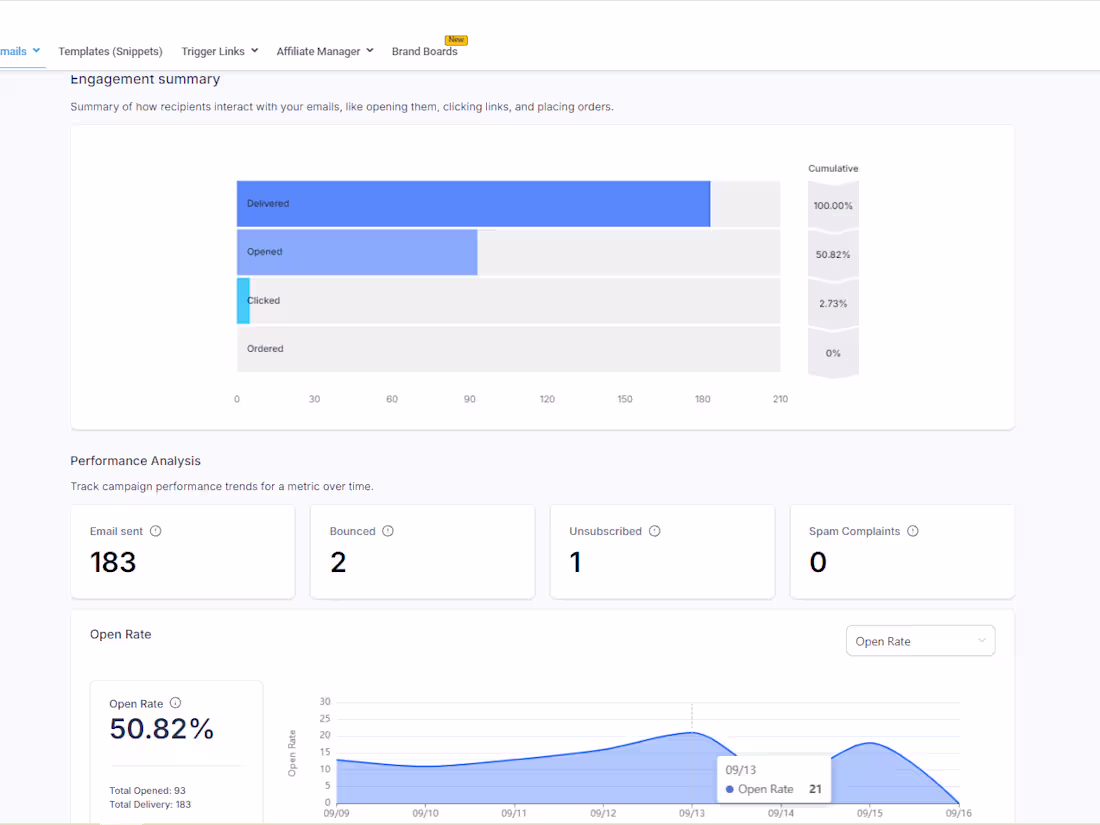Click the Bounced metric info icon

(388, 531)
